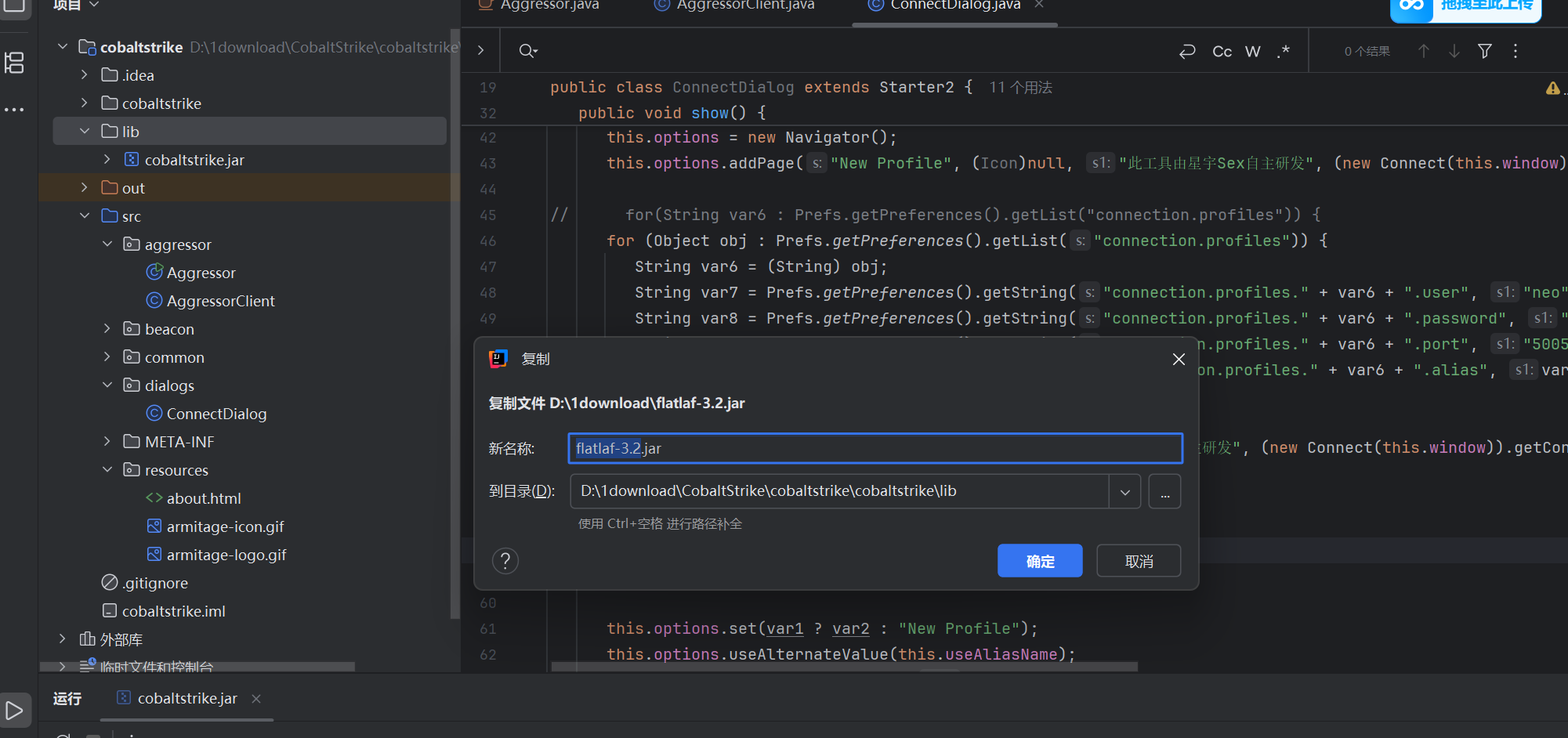Click the editor horizontal scrollbar
1568x738 pixels.
[845, 667]
